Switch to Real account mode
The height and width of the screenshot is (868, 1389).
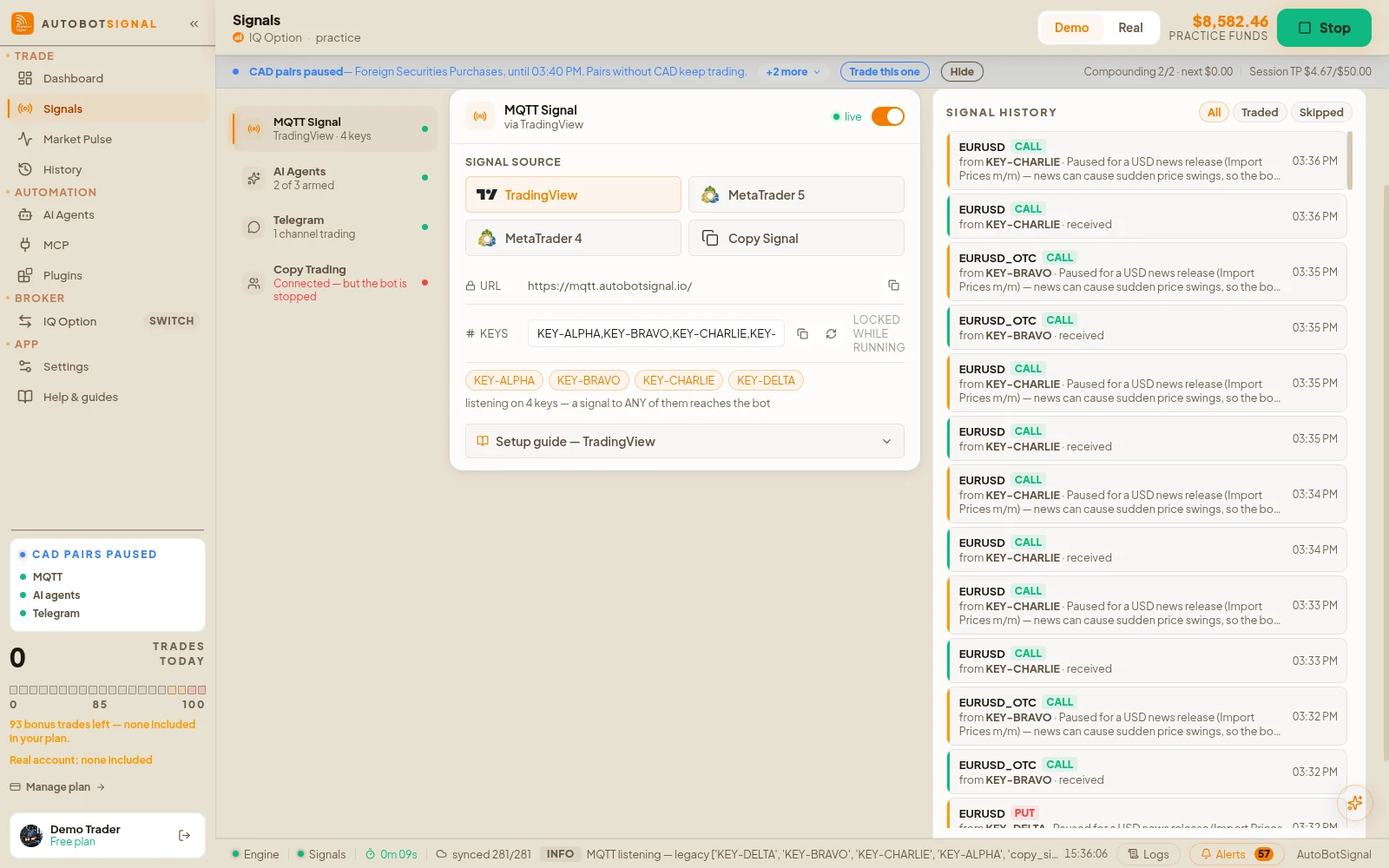pos(1130,28)
